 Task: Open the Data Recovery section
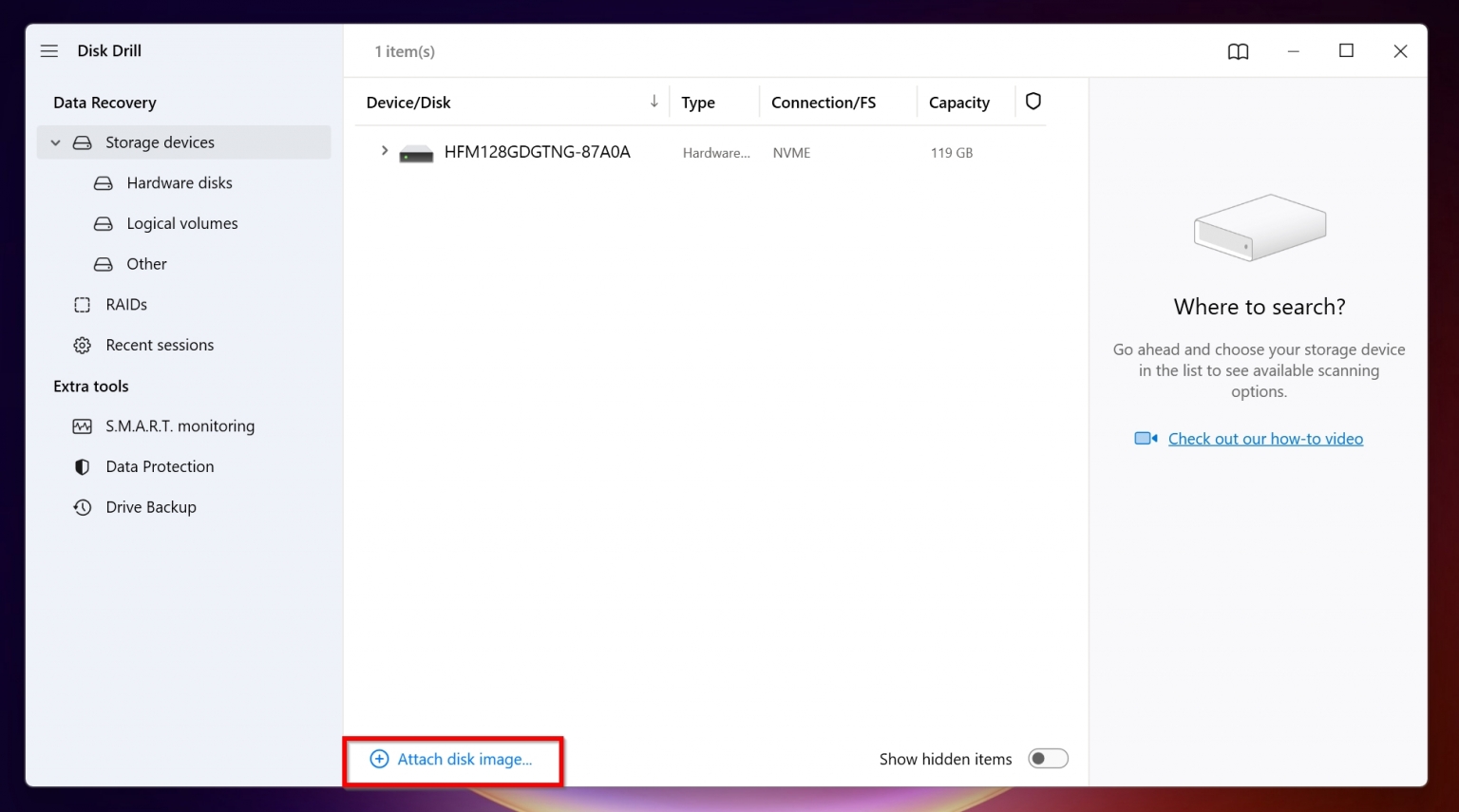(x=104, y=102)
